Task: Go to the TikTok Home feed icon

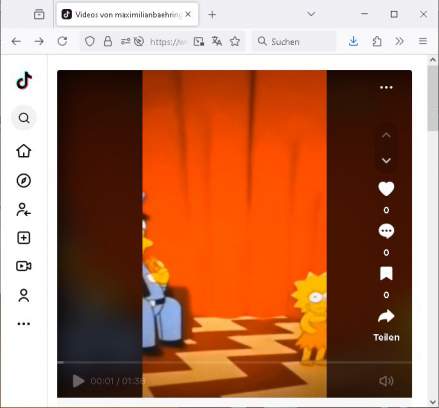Action: pyautogui.click(x=24, y=151)
